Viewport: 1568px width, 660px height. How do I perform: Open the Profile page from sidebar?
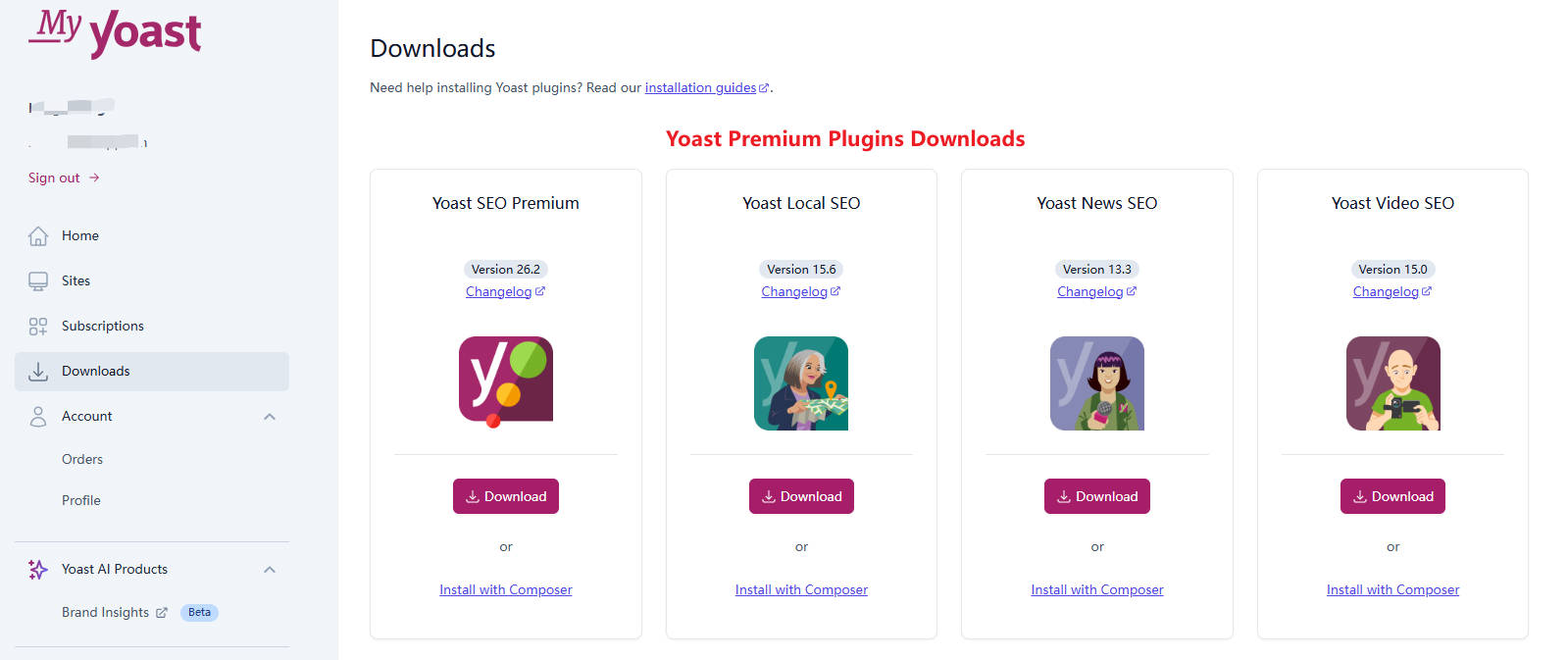81,500
